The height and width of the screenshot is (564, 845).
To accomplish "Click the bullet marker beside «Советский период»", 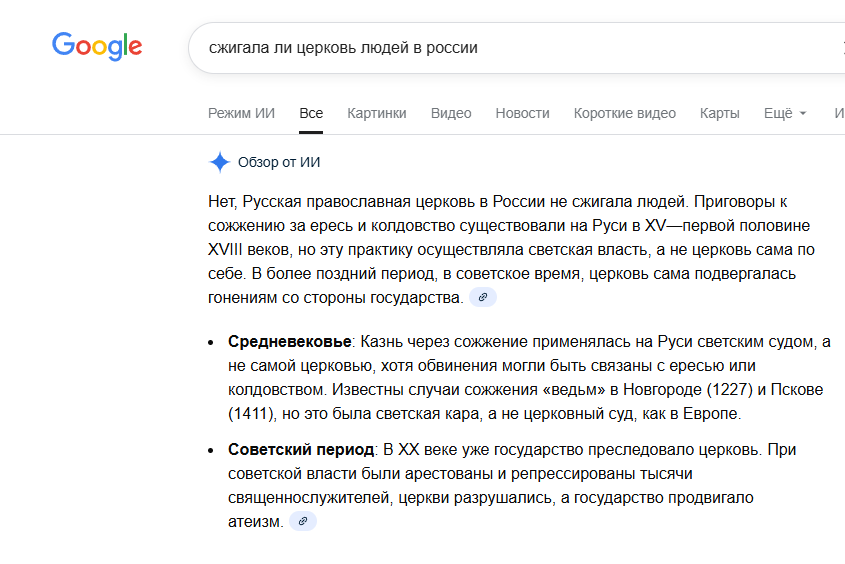I will (x=211, y=451).
